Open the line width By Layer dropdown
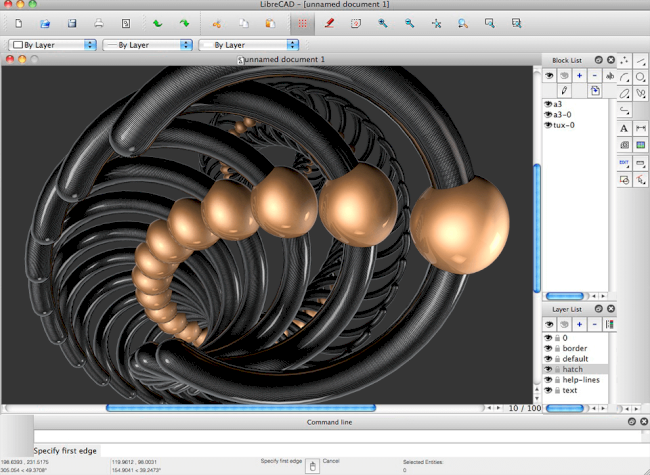650x475 pixels. (148, 45)
